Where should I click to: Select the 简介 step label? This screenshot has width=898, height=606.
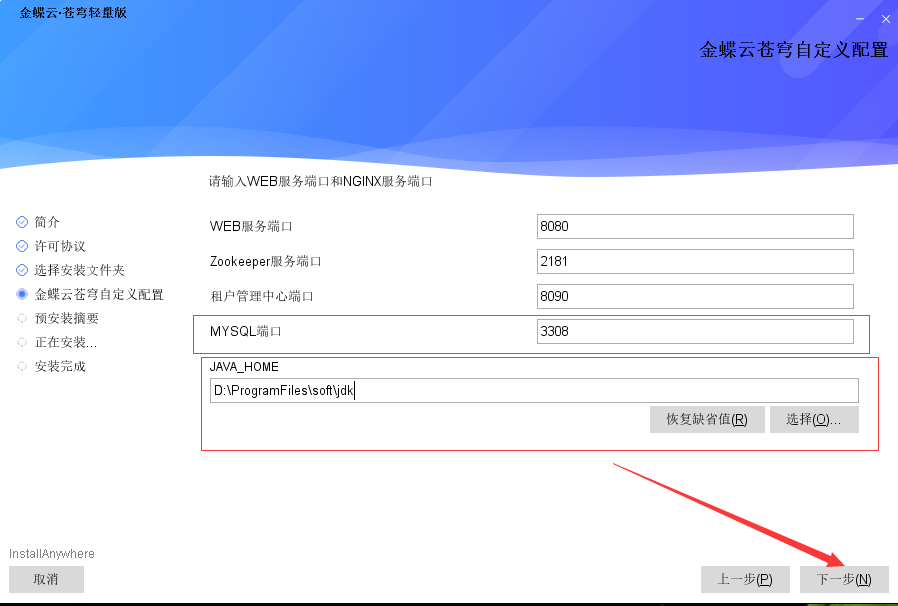point(47,222)
